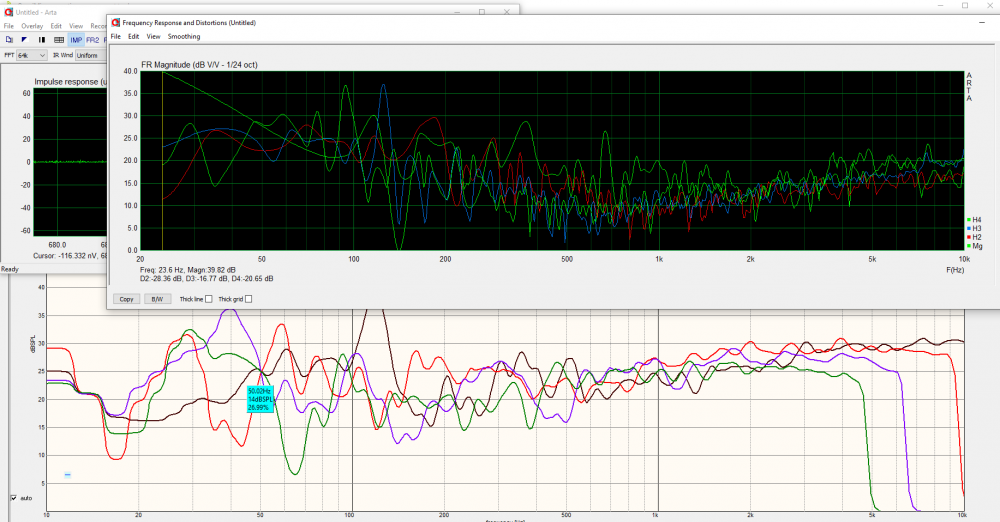Open the Overlay menu in Arta
This screenshot has width=1000, height=522.
(32, 25)
